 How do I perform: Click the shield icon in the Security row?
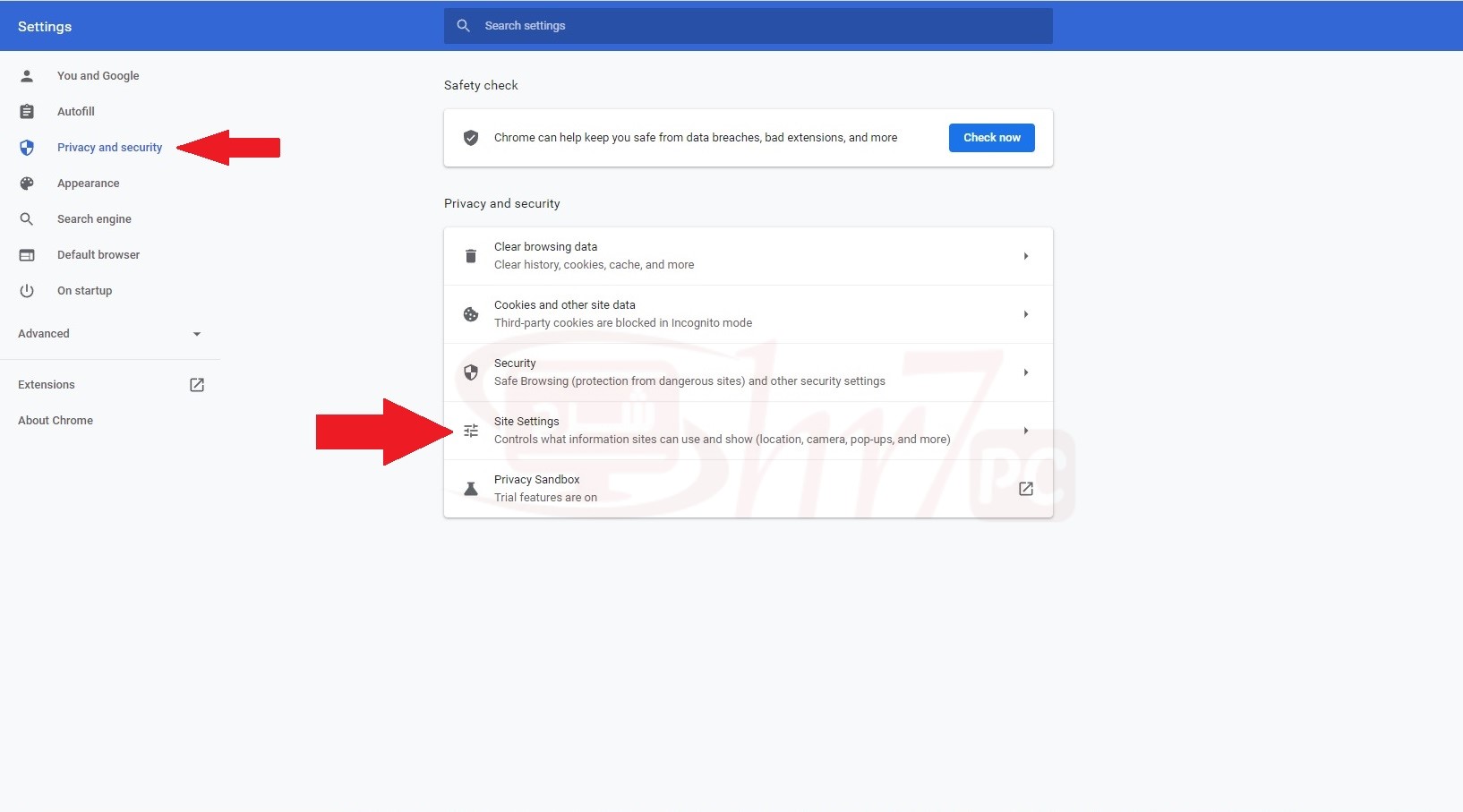(x=471, y=372)
